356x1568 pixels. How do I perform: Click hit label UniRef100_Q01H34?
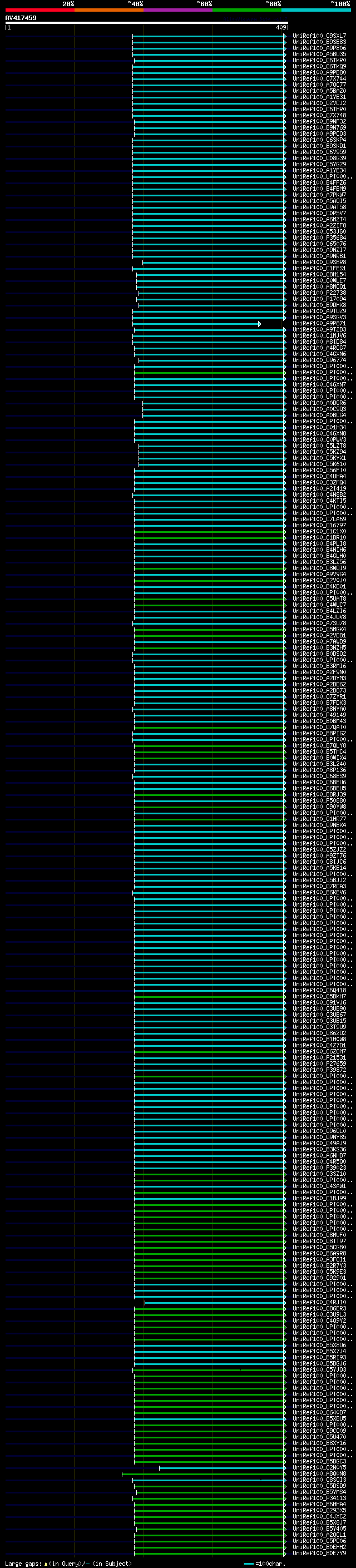pos(319,427)
